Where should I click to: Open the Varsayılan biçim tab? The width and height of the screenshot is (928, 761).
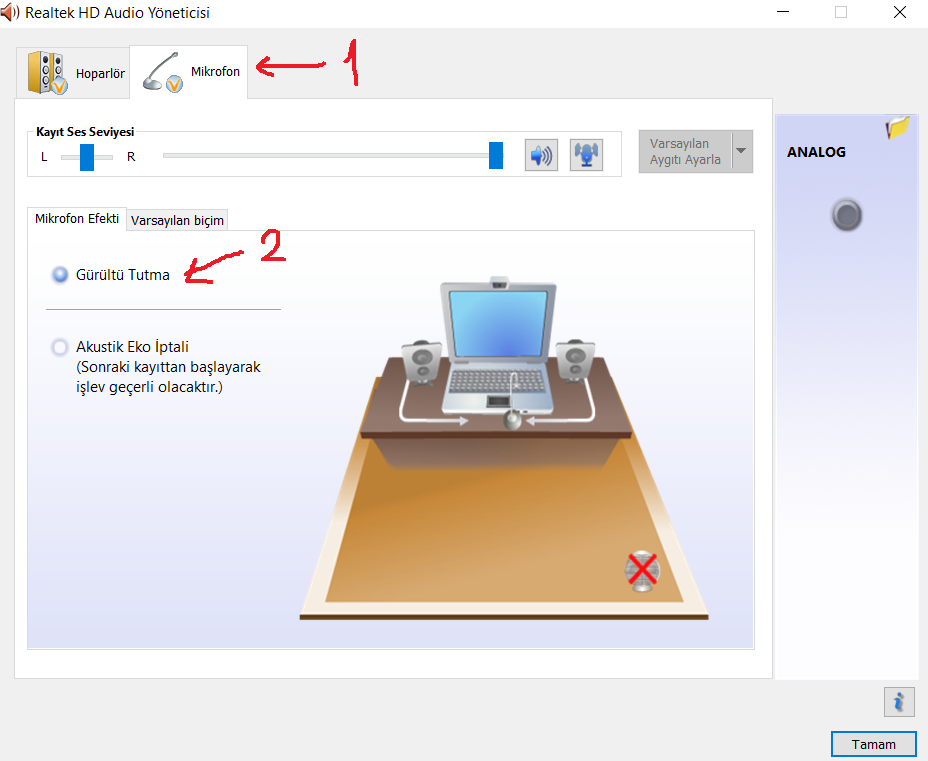[177, 220]
